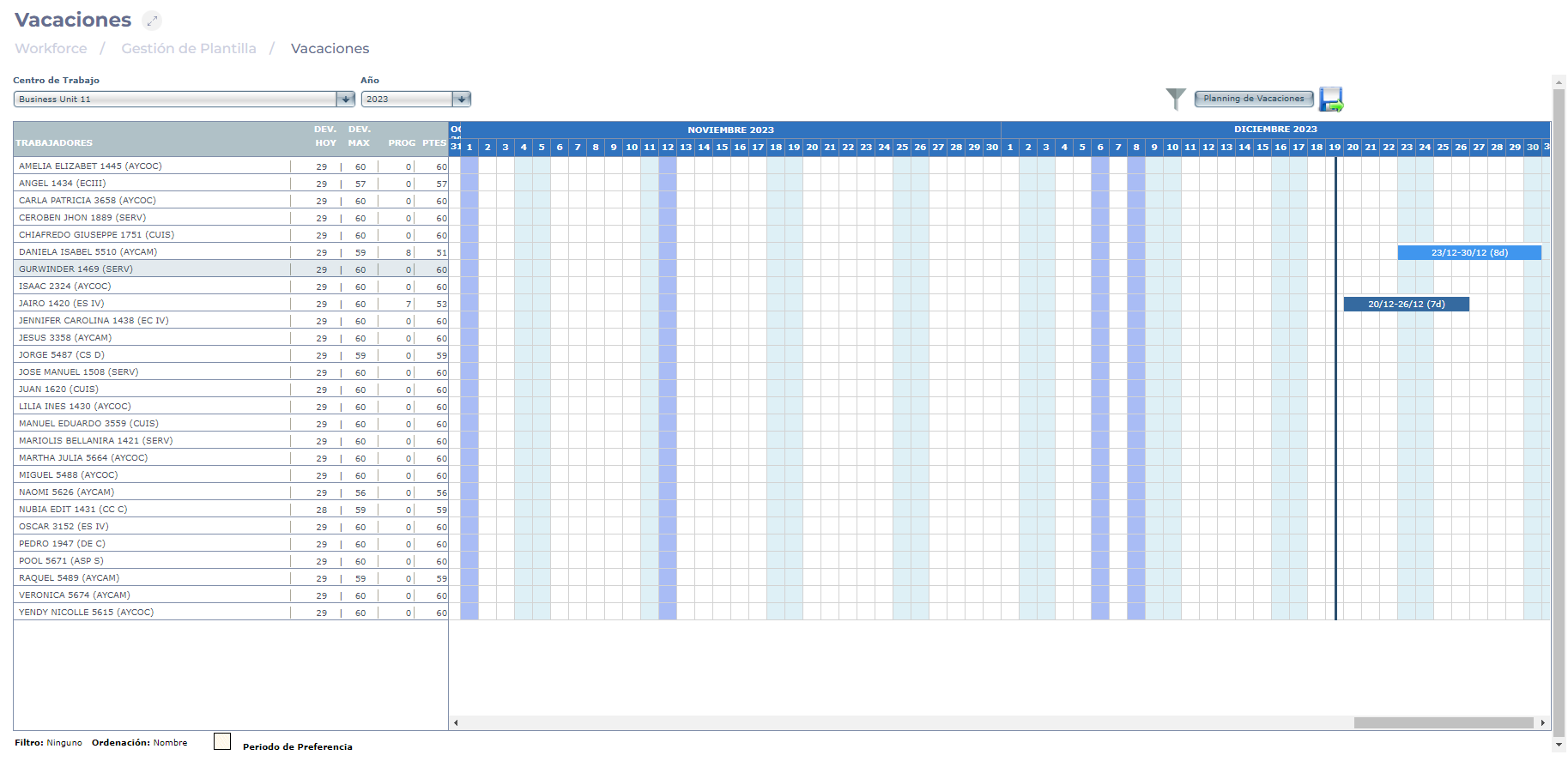Open the filter funnel icon
Screen dimensions: 1568x761
point(1176,100)
